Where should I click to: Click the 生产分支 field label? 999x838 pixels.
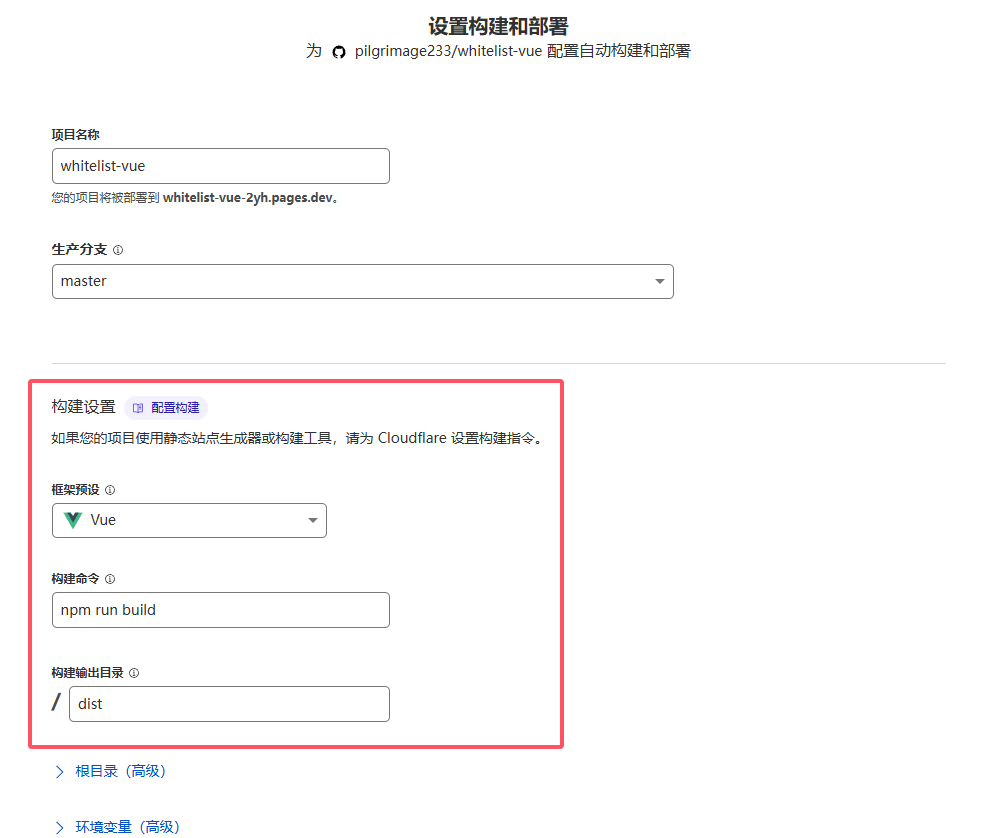[x=79, y=250]
